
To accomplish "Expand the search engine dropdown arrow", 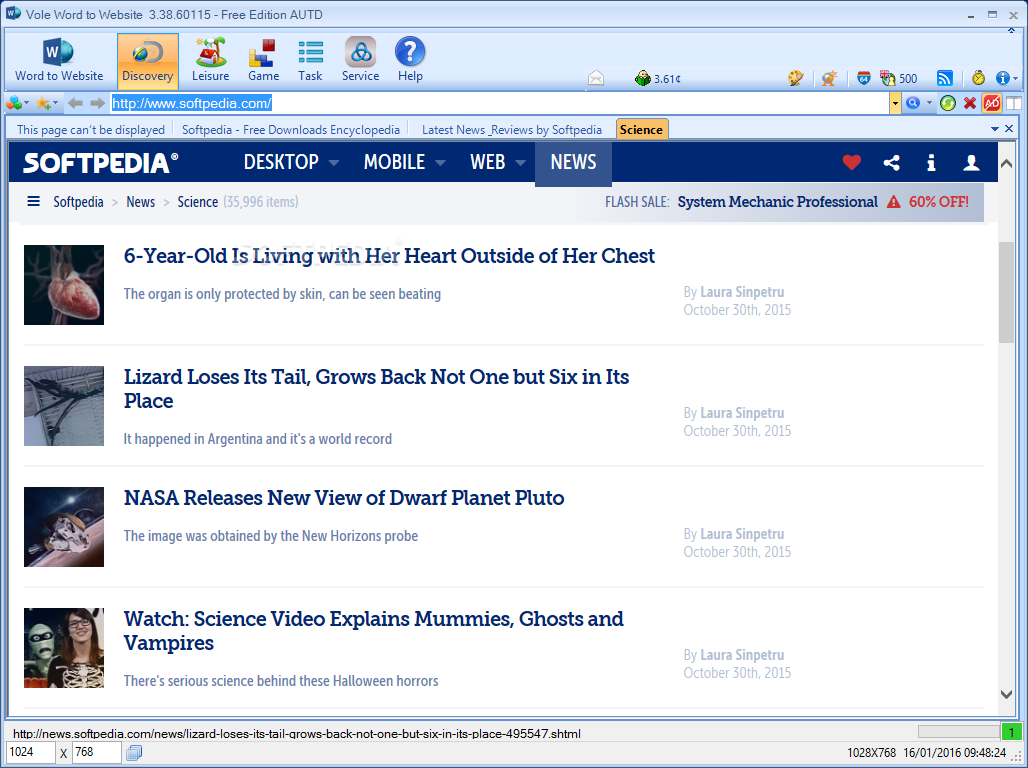I will [x=929, y=104].
